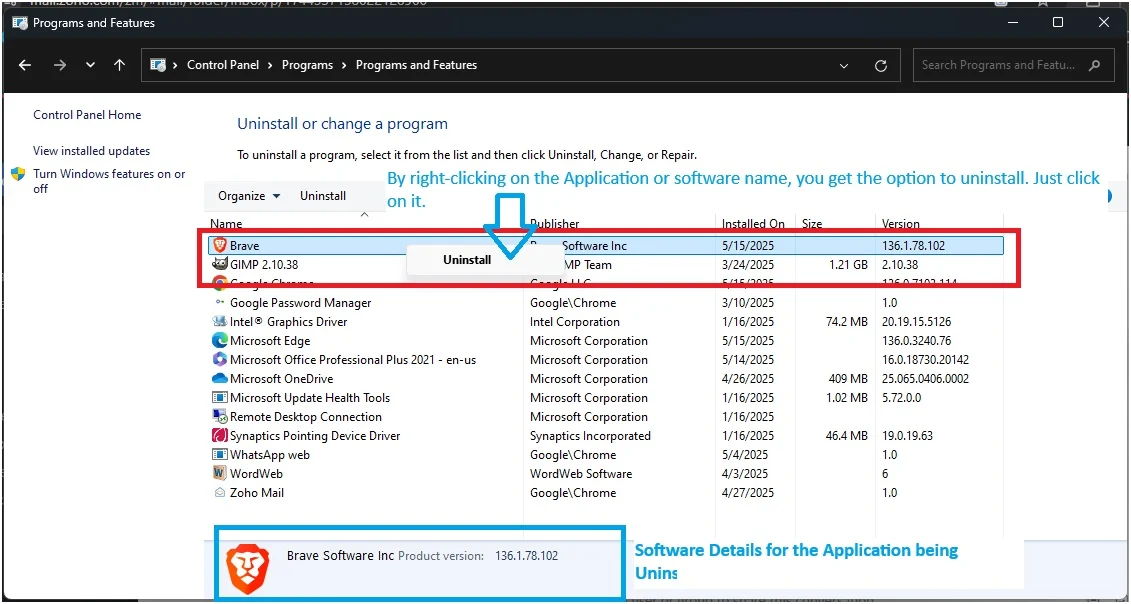Image resolution: width=1131 pixels, height=604 pixels.
Task: Select the Brave icon in the list
Action: tap(220, 245)
